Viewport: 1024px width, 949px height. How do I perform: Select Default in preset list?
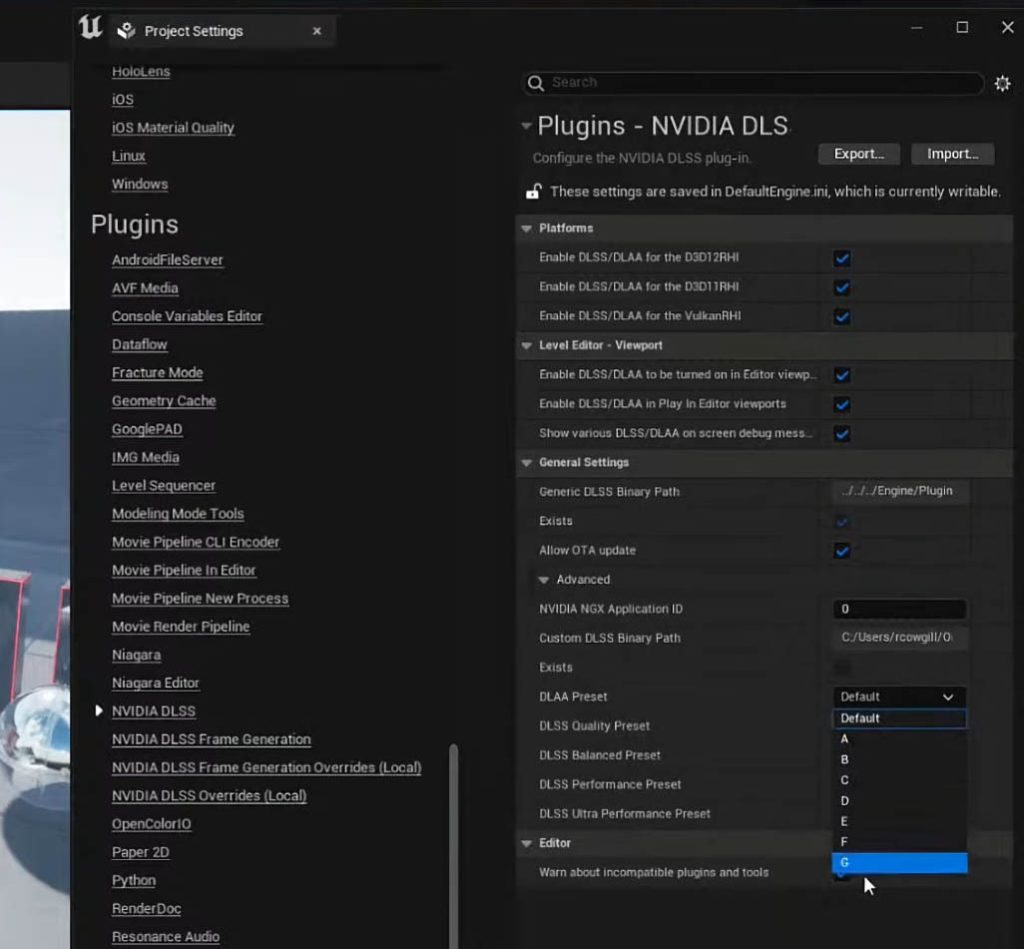click(x=899, y=718)
